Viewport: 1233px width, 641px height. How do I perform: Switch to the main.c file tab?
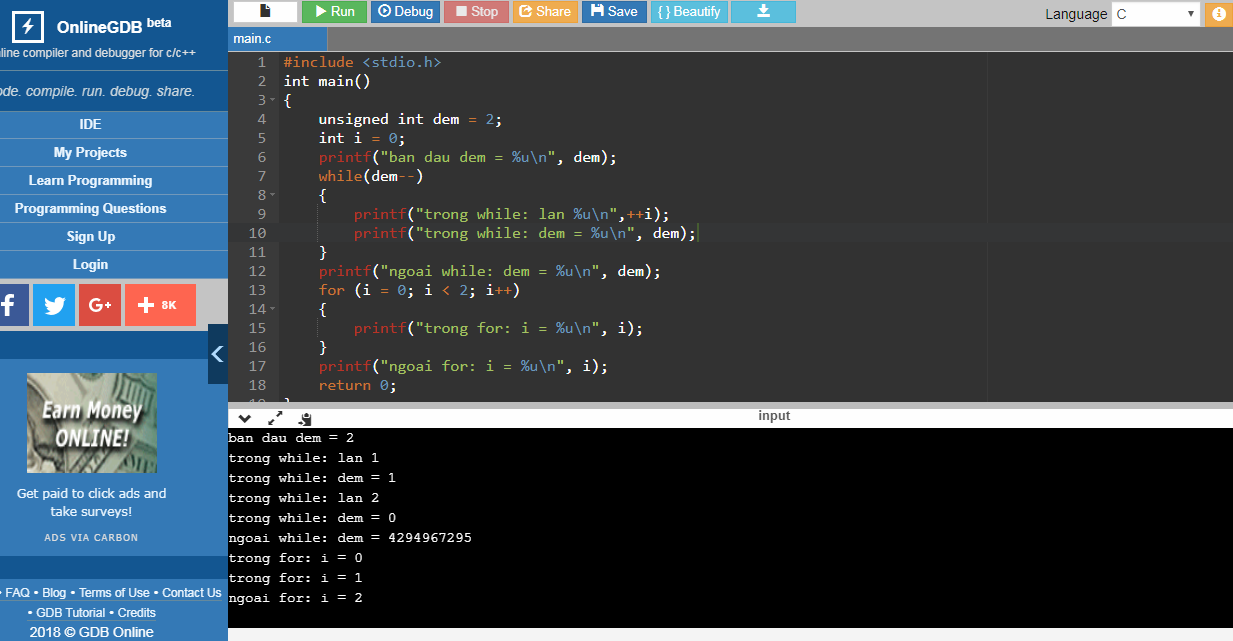(253, 39)
